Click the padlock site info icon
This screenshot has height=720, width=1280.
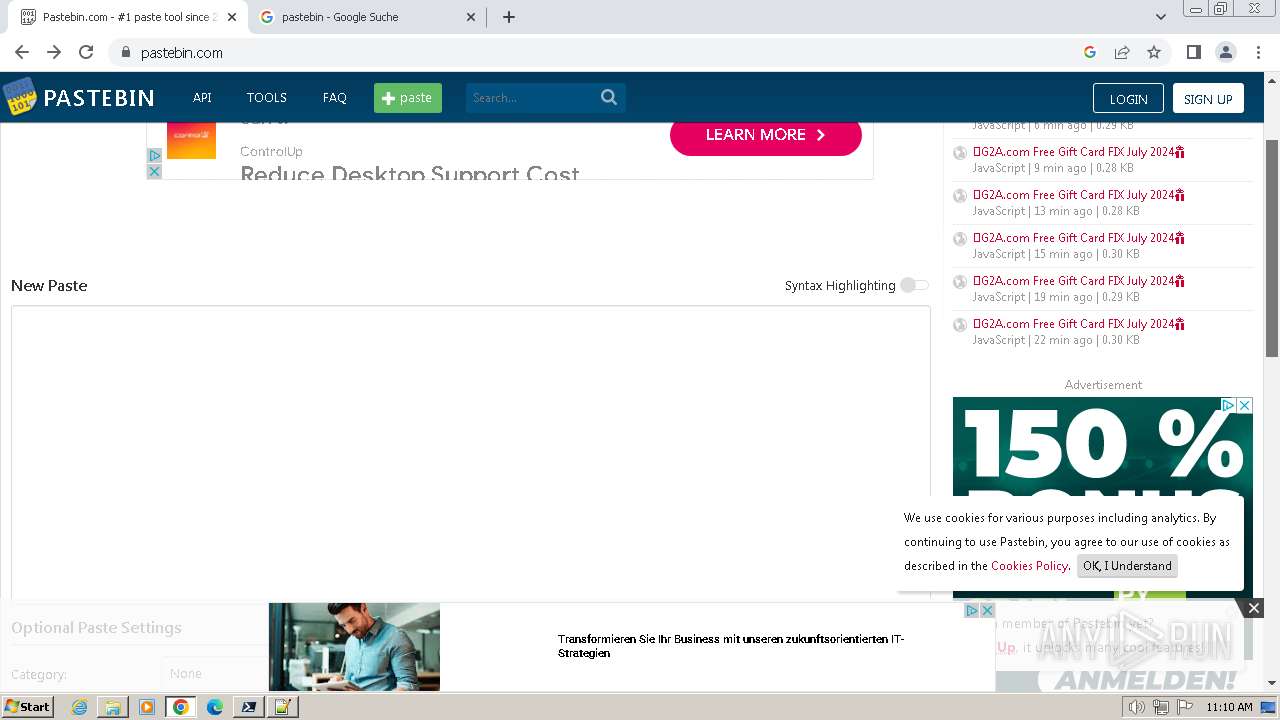(125, 52)
